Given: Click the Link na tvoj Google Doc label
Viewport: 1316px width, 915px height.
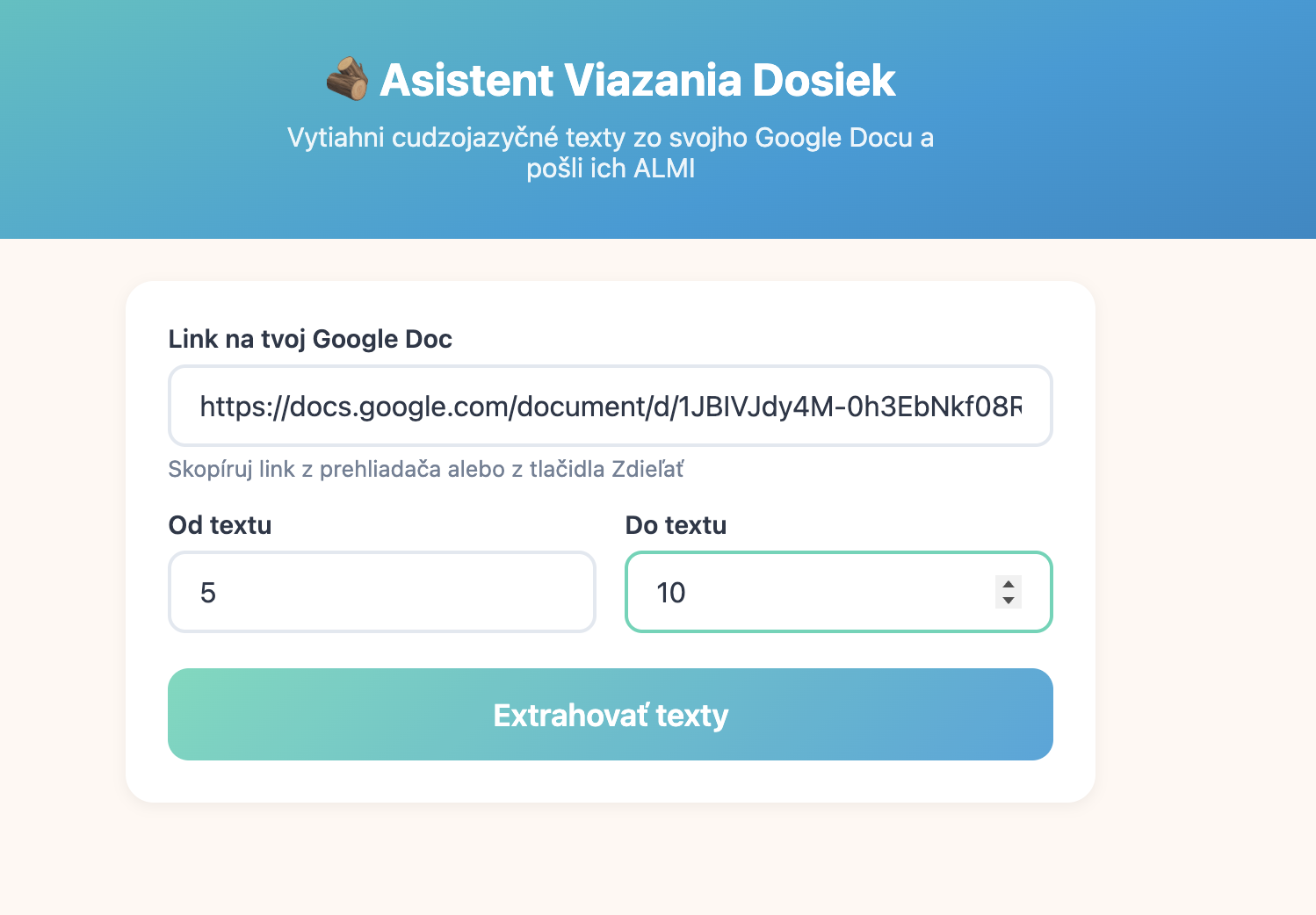Looking at the screenshot, I should pos(310,339).
